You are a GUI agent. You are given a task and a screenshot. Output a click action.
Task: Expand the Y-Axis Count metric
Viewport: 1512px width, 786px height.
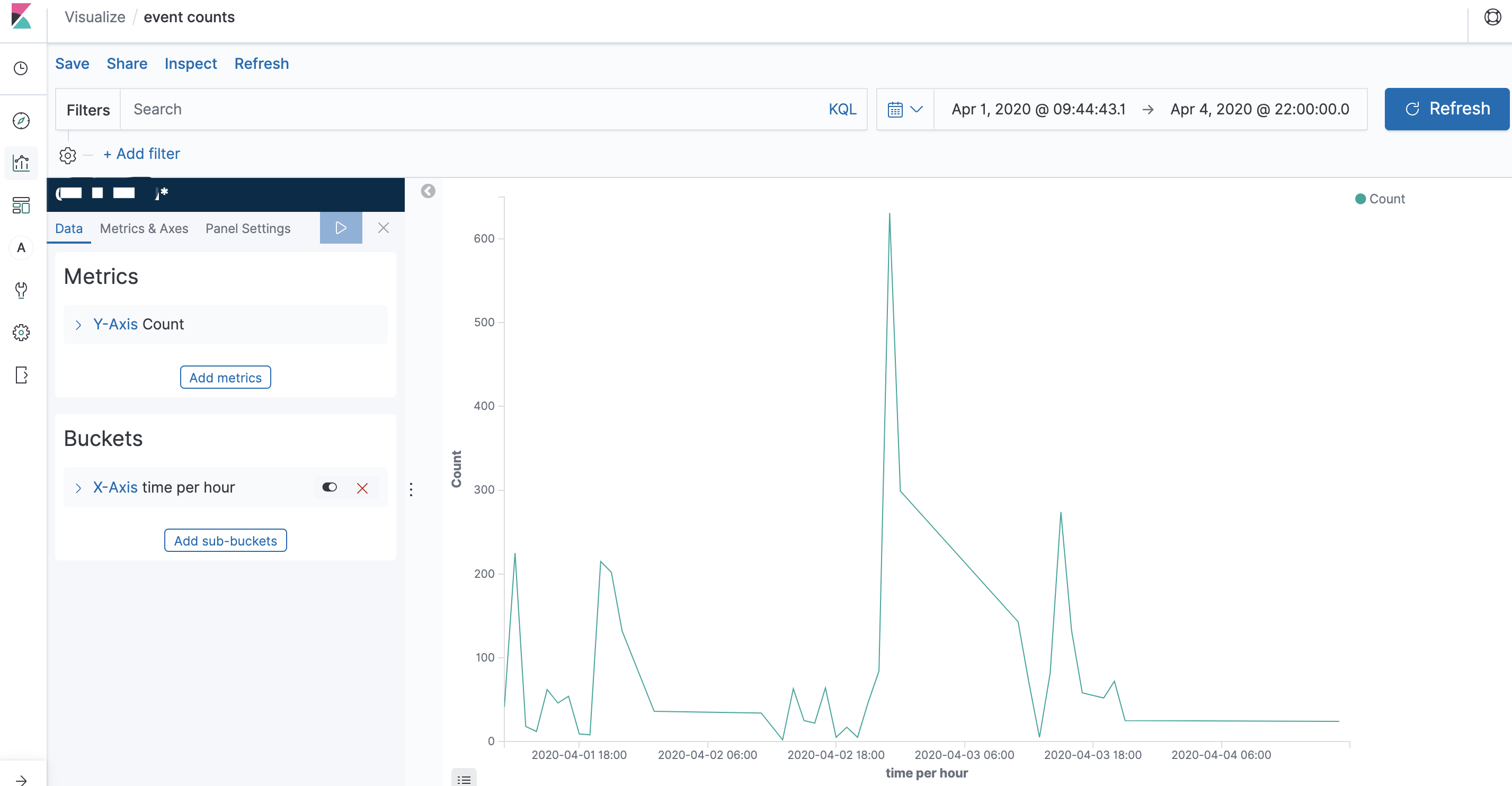pos(78,325)
